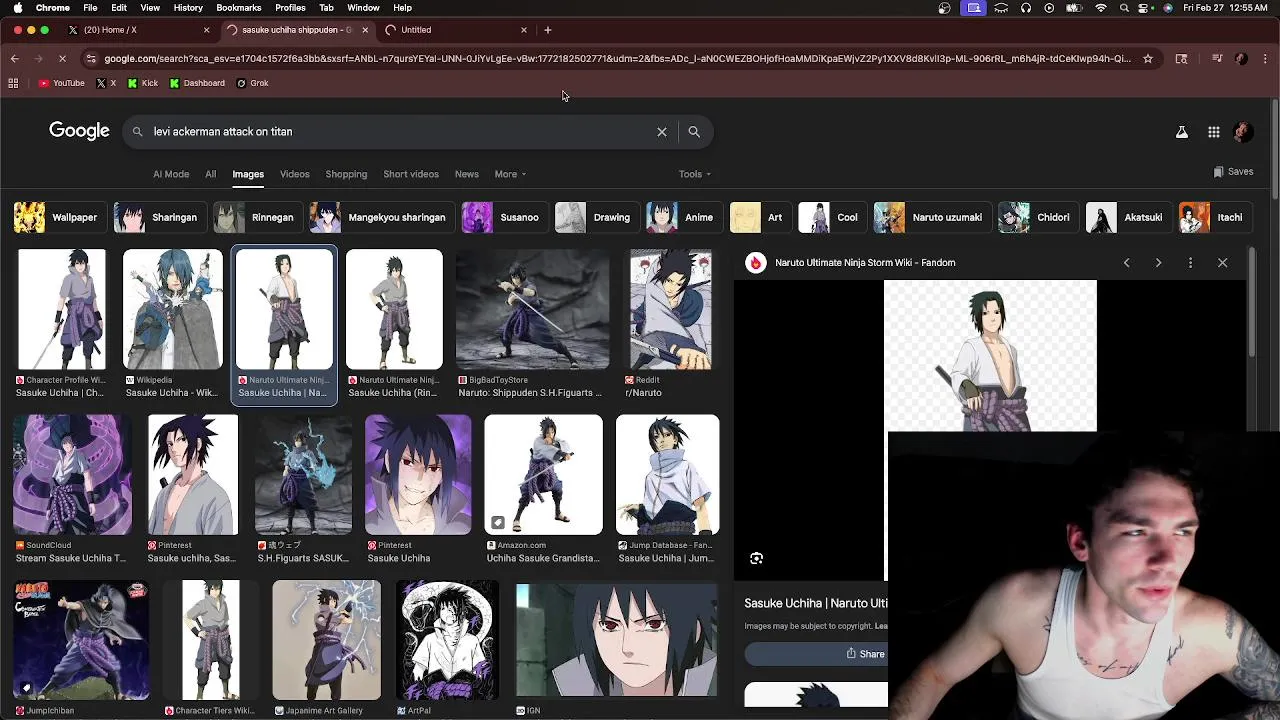Open the apps shortcut in bookmarks bar
The height and width of the screenshot is (720, 1280).
[x=14, y=83]
